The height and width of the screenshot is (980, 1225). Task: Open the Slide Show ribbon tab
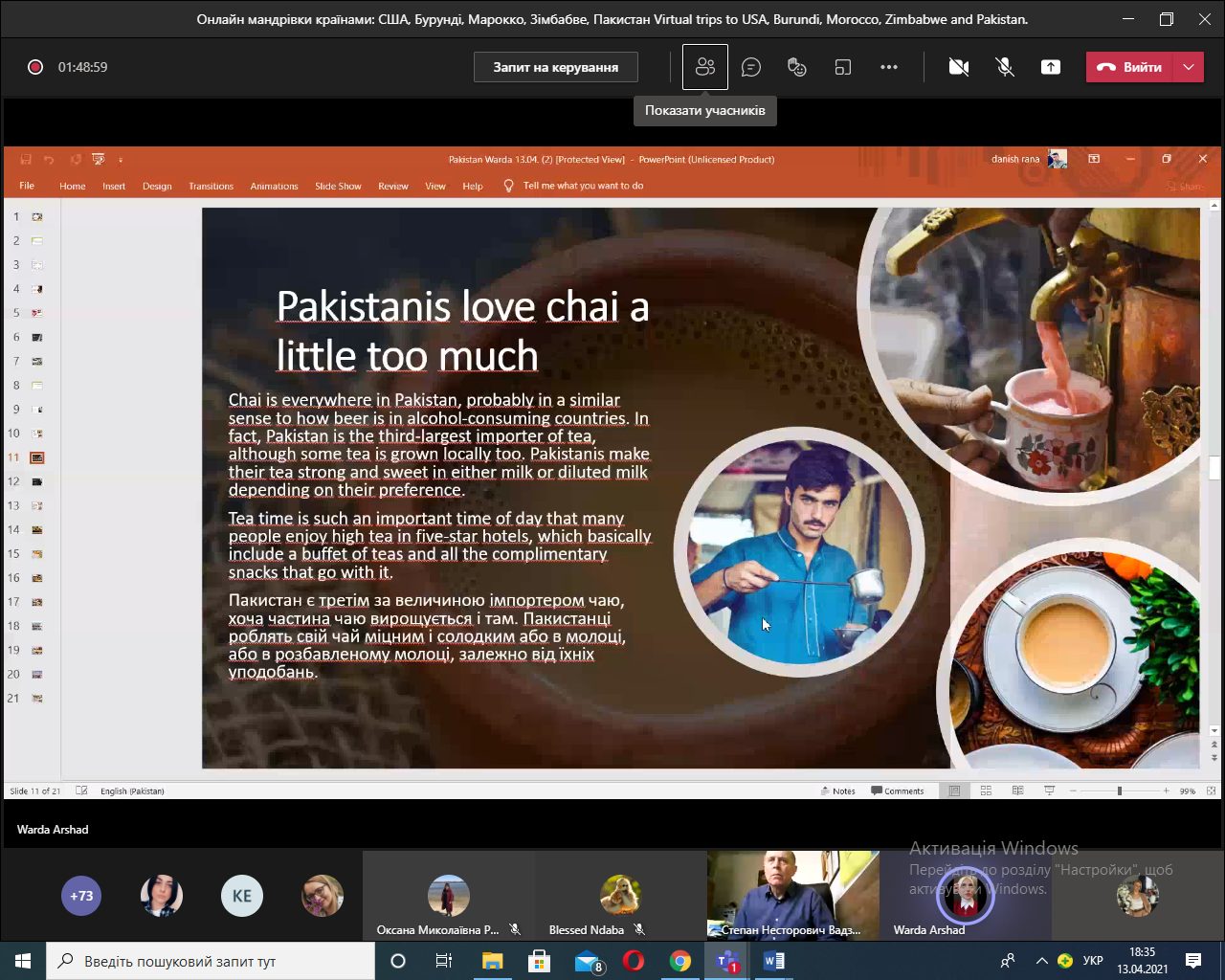coord(338,186)
